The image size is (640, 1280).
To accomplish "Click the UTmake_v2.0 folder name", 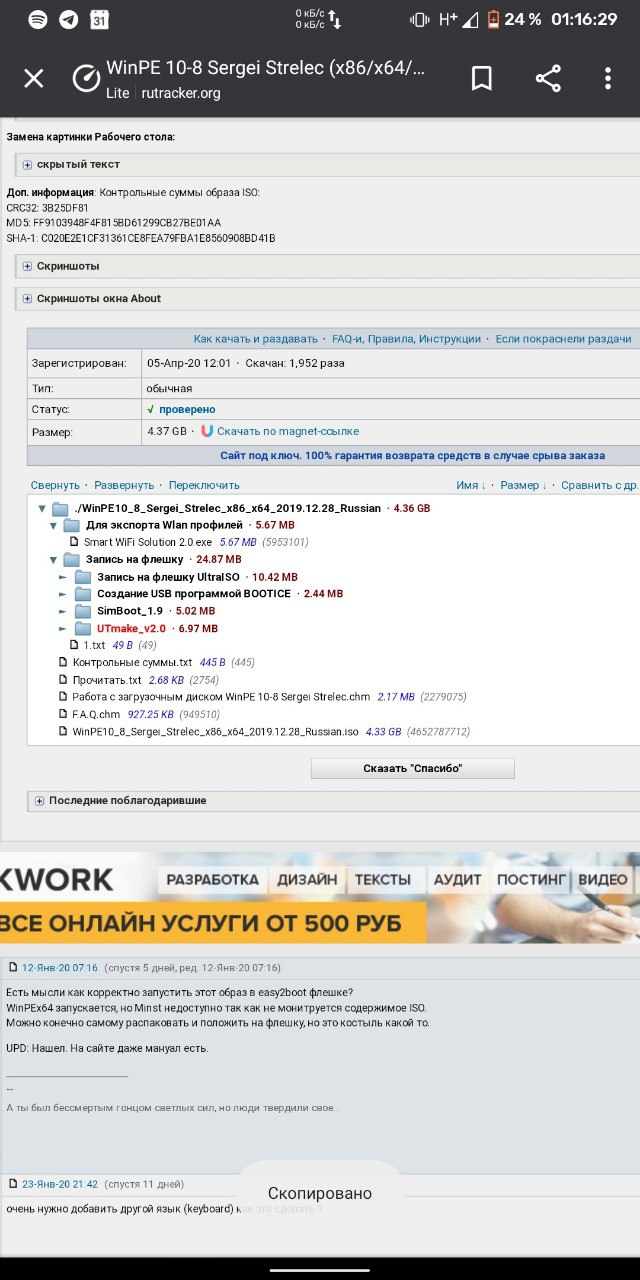I will (131, 628).
